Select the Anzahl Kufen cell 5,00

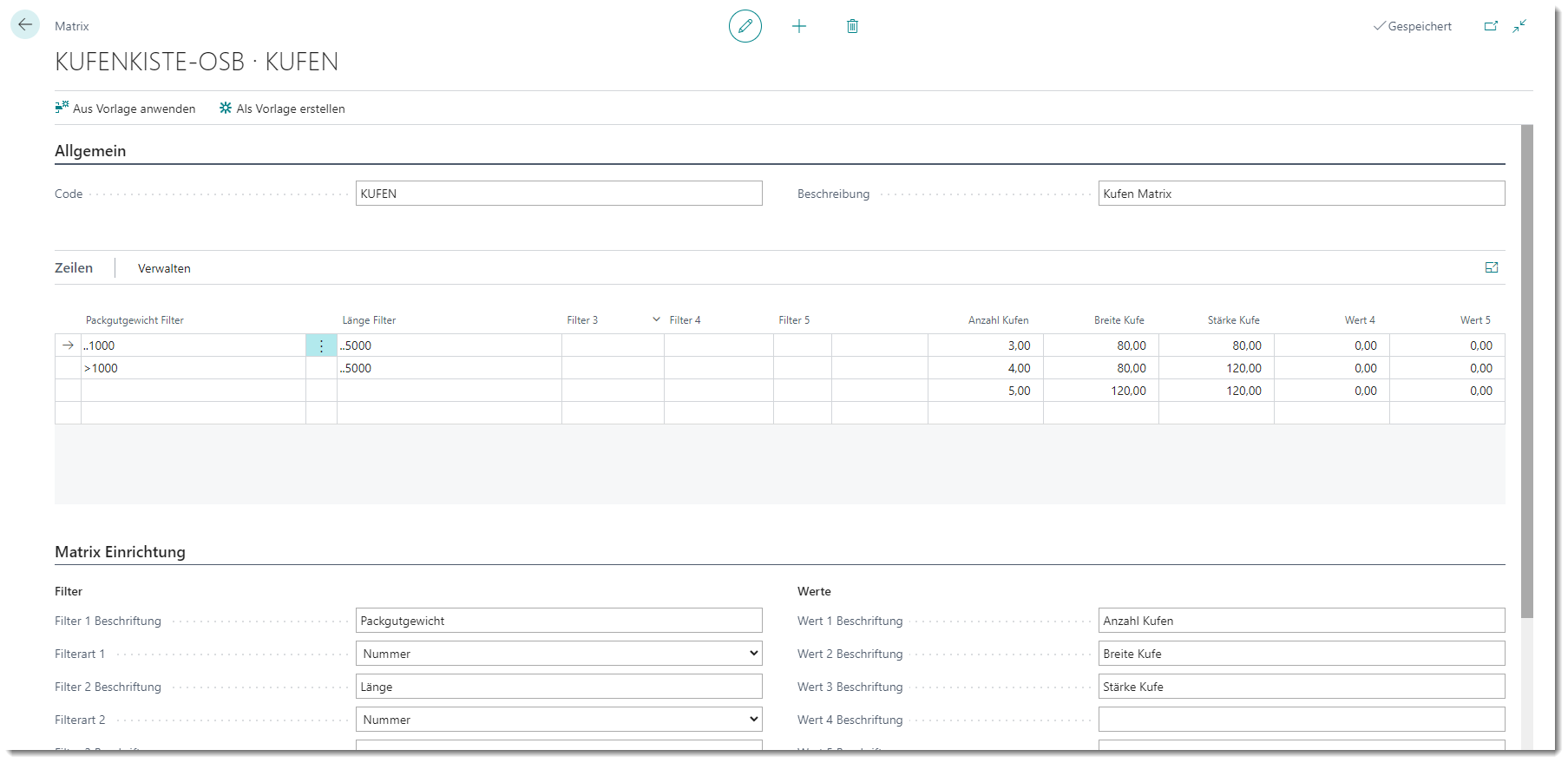(x=986, y=391)
